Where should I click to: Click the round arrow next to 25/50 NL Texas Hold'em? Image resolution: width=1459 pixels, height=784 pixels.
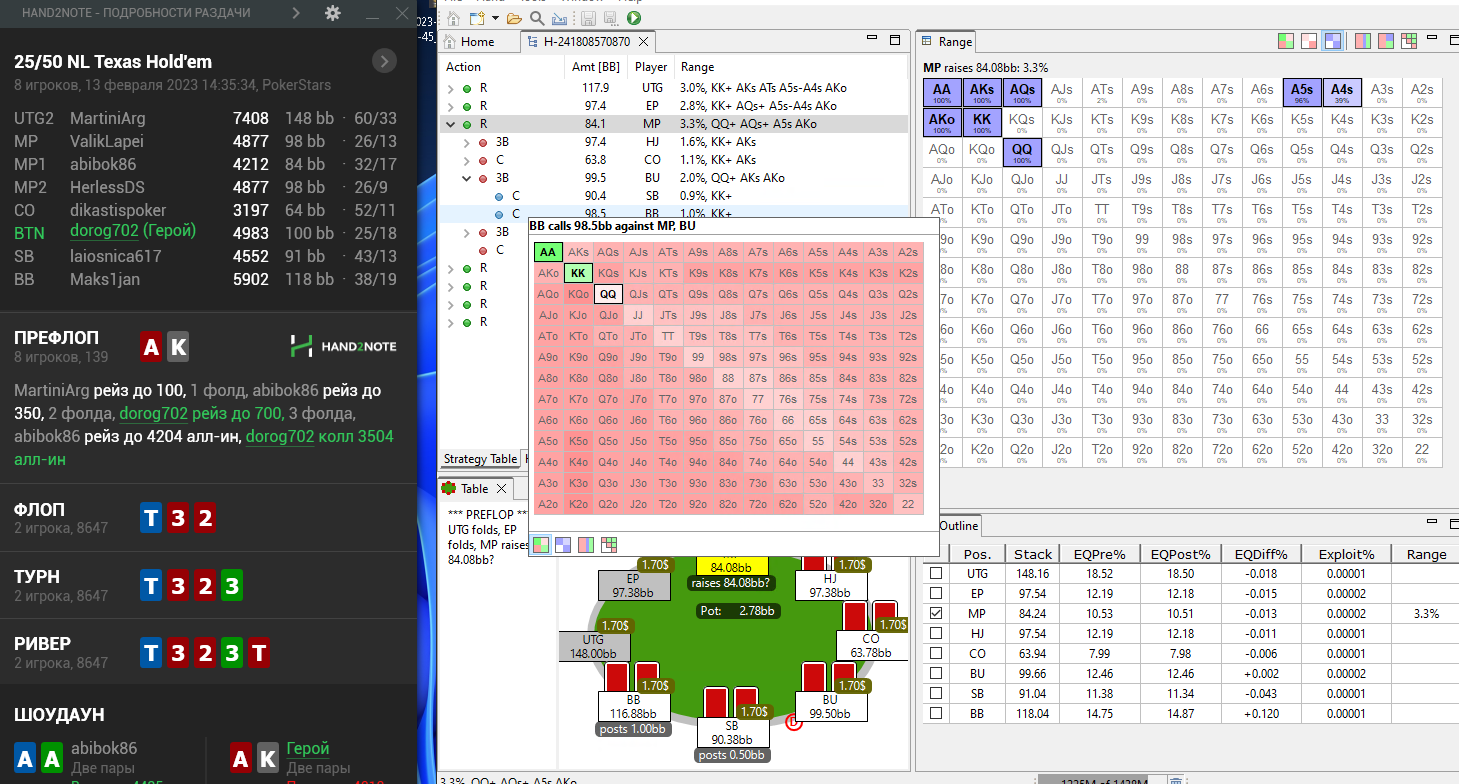[384, 61]
